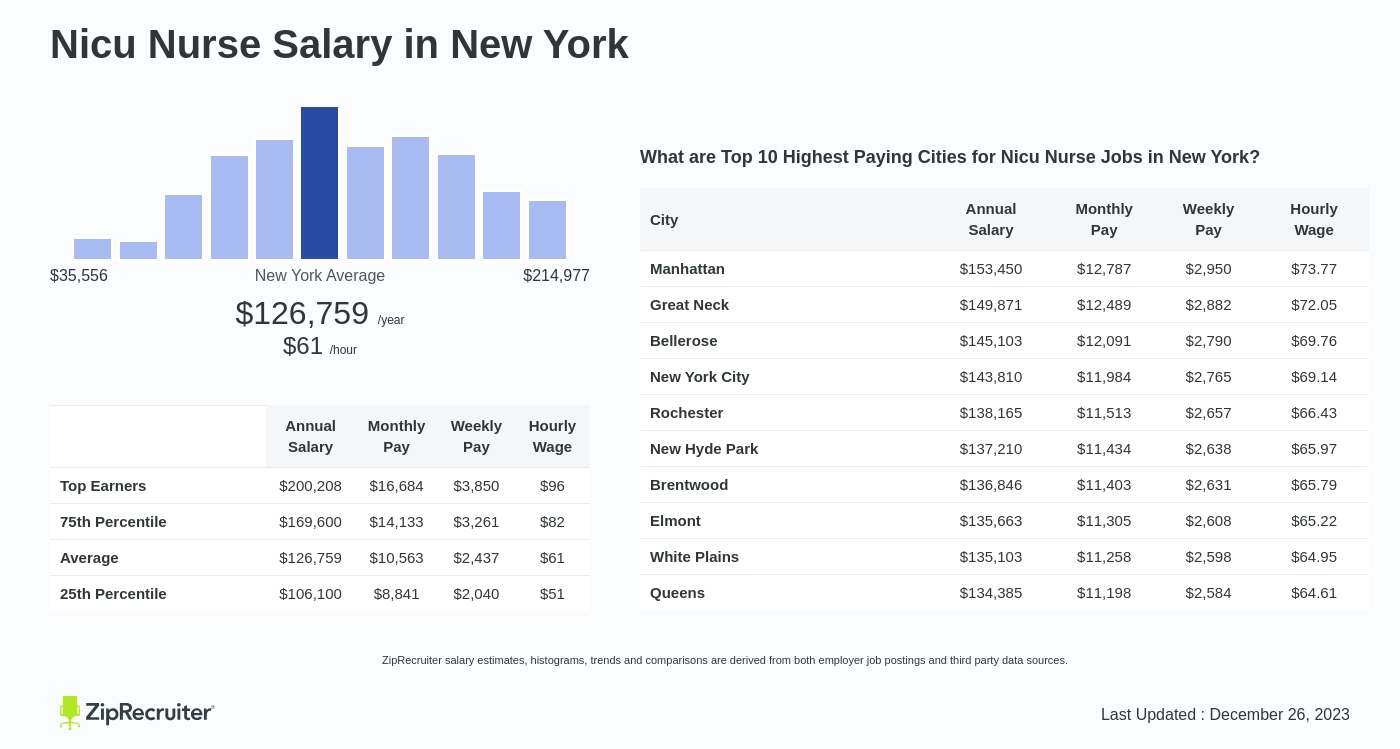The width and height of the screenshot is (1400, 749).
Task: Click the Manhattan city row label
Action: pos(687,268)
